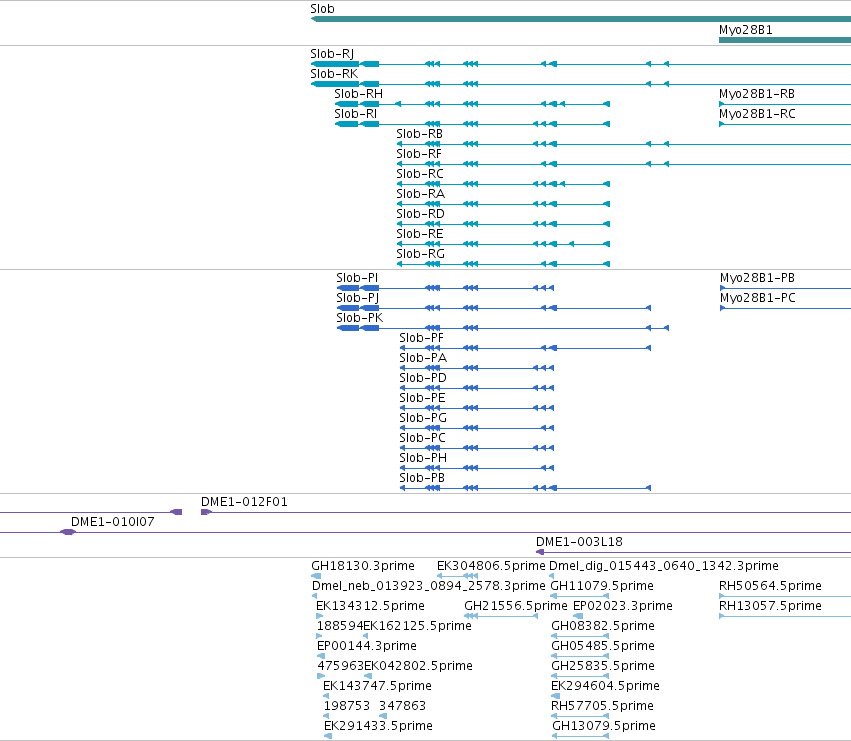The height and width of the screenshot is (741, 851).
Task: Select the GH13079.5prime EST
Action: (x=580, y=736)
